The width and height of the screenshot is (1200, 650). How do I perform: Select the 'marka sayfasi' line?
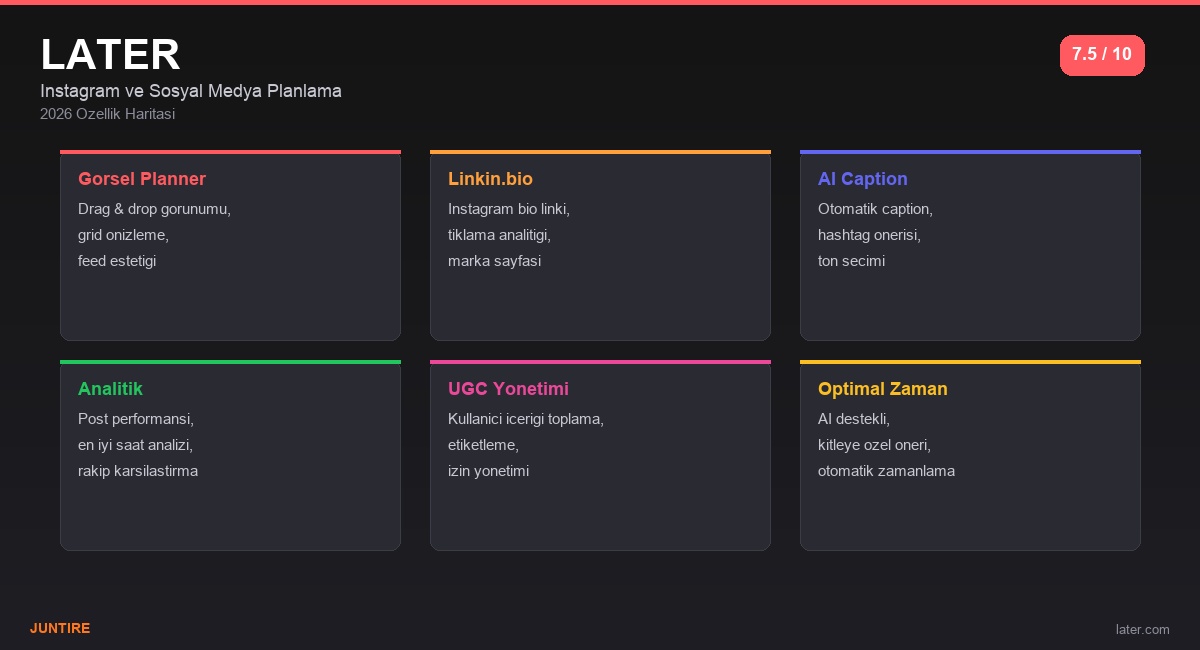tap(494, 261)
